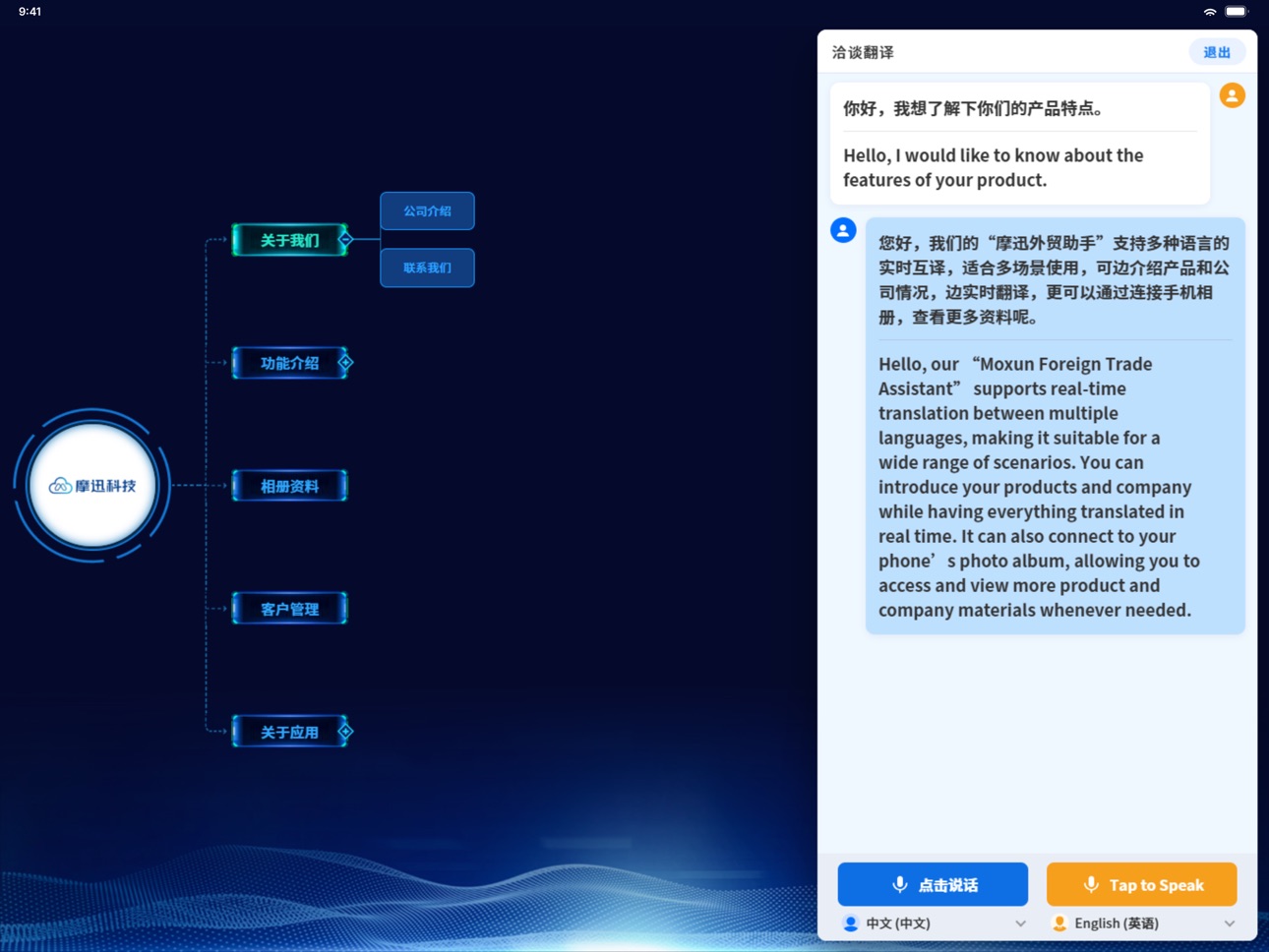Select the 关于我们 menu node
The width and height of the screenshot is (1269, 952).
pyautogui.click(x=289, y=240)
